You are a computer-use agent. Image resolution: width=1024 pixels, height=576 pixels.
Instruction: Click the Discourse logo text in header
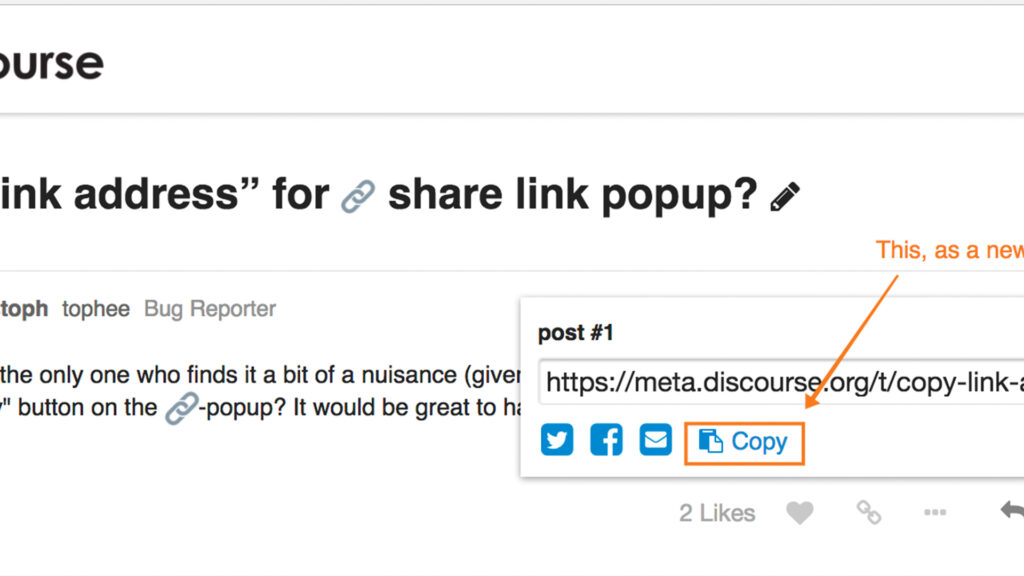(52, 63)
